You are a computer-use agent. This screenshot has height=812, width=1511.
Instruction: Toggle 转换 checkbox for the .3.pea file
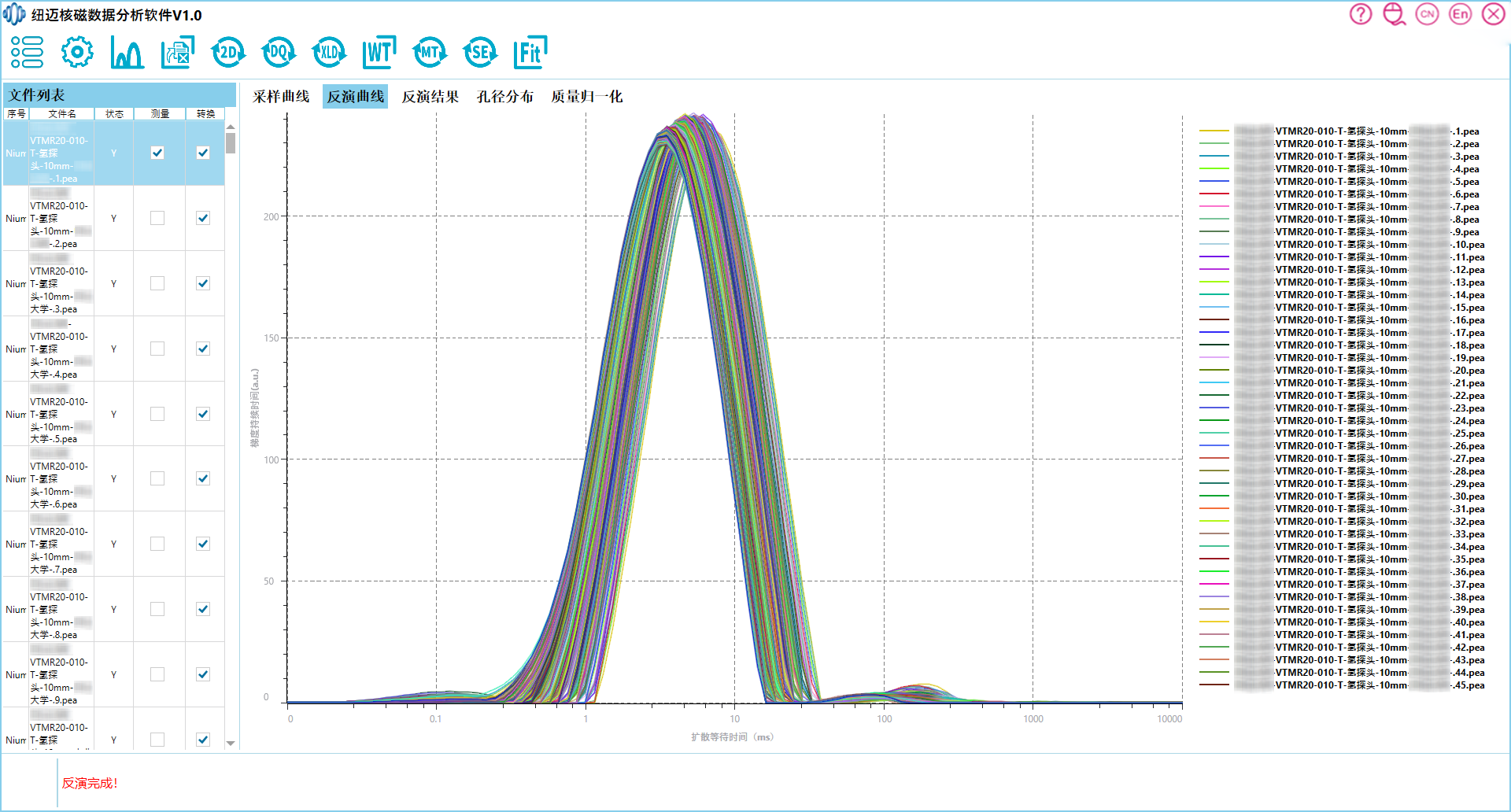point(203,283)
